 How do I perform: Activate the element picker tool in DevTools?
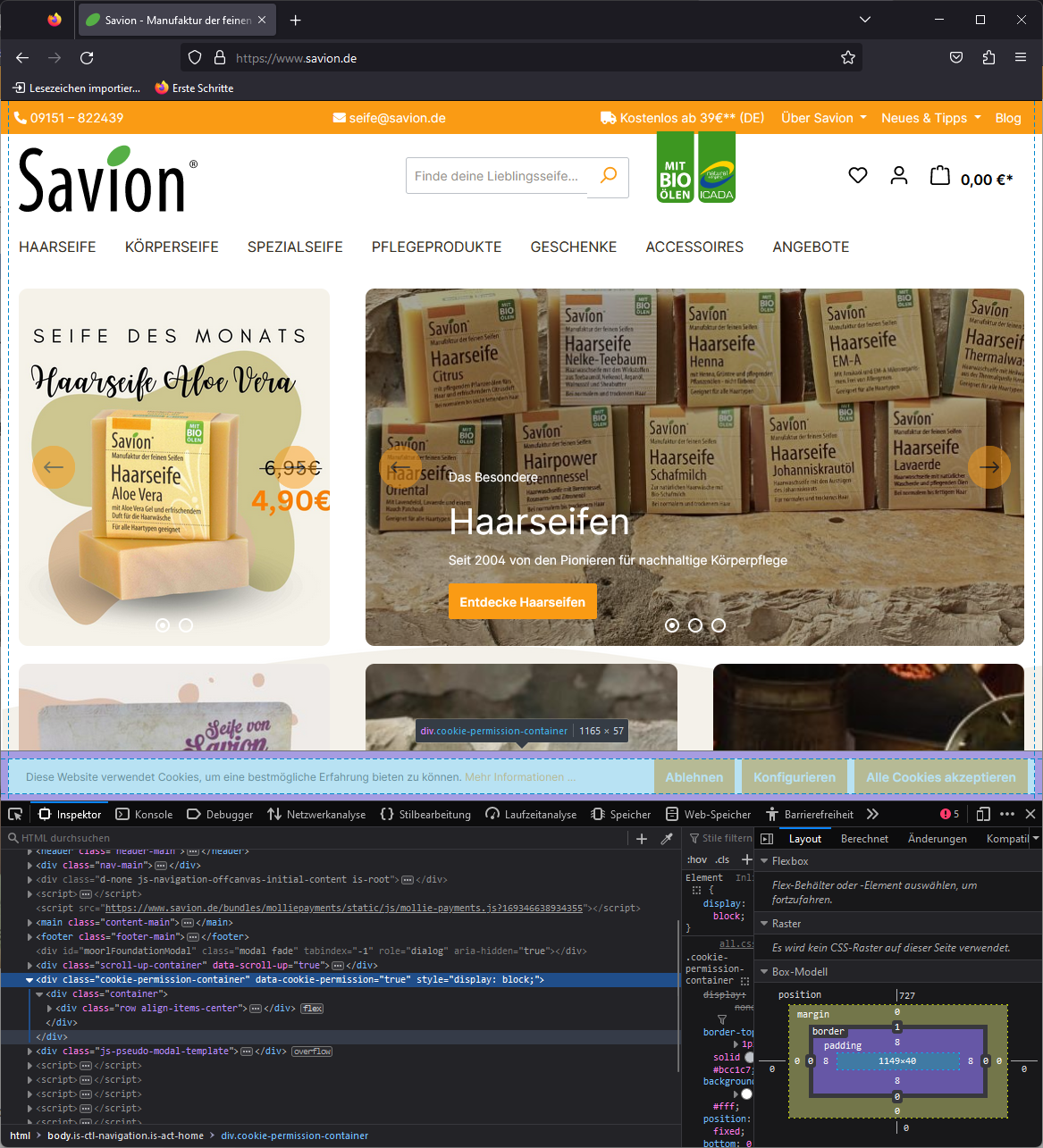click(15, 814)
